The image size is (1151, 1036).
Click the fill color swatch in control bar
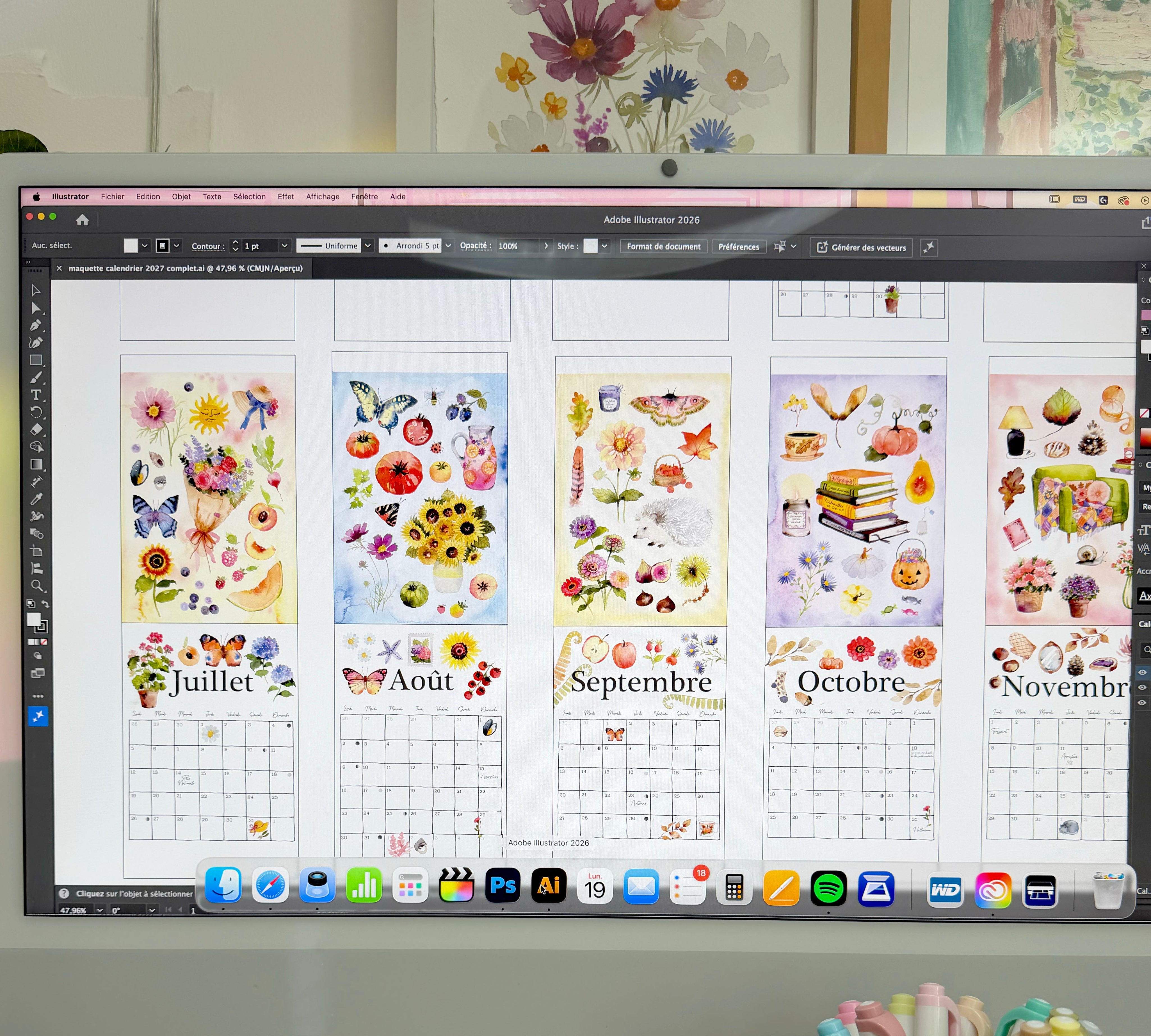131,245
